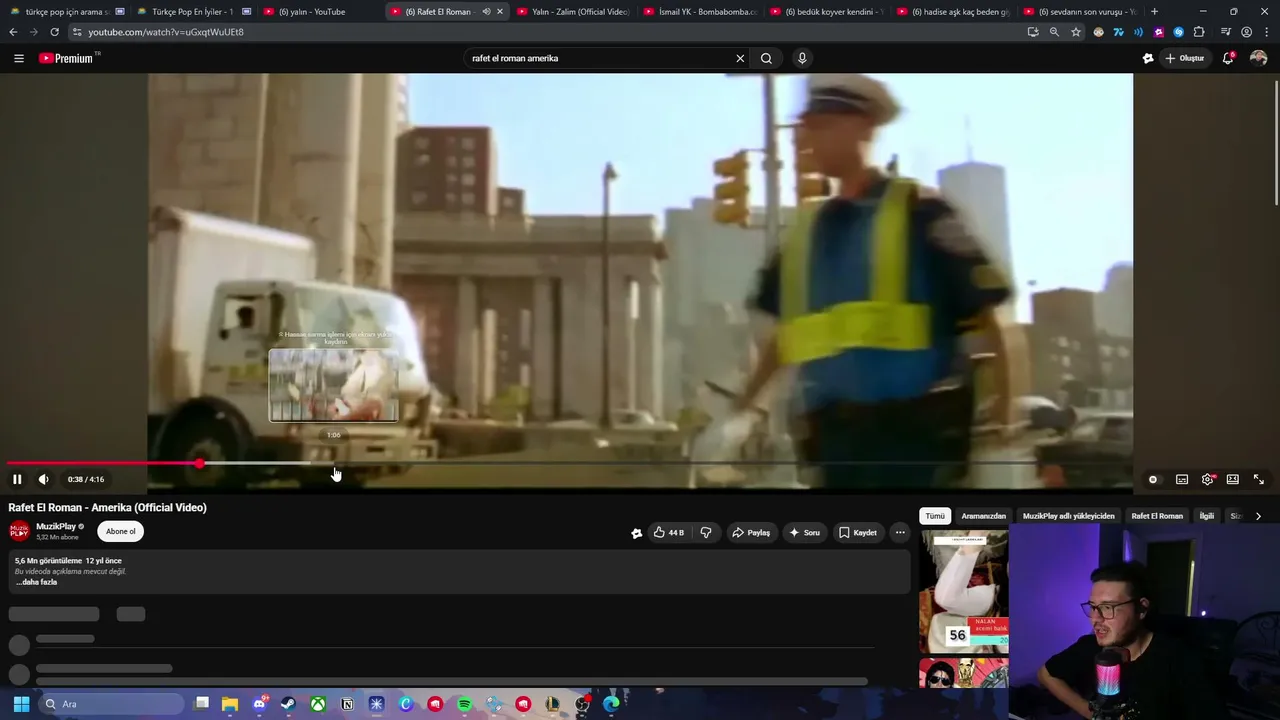
Task: Open Spotify from the taskbar
Action: (x=465, y=704)
